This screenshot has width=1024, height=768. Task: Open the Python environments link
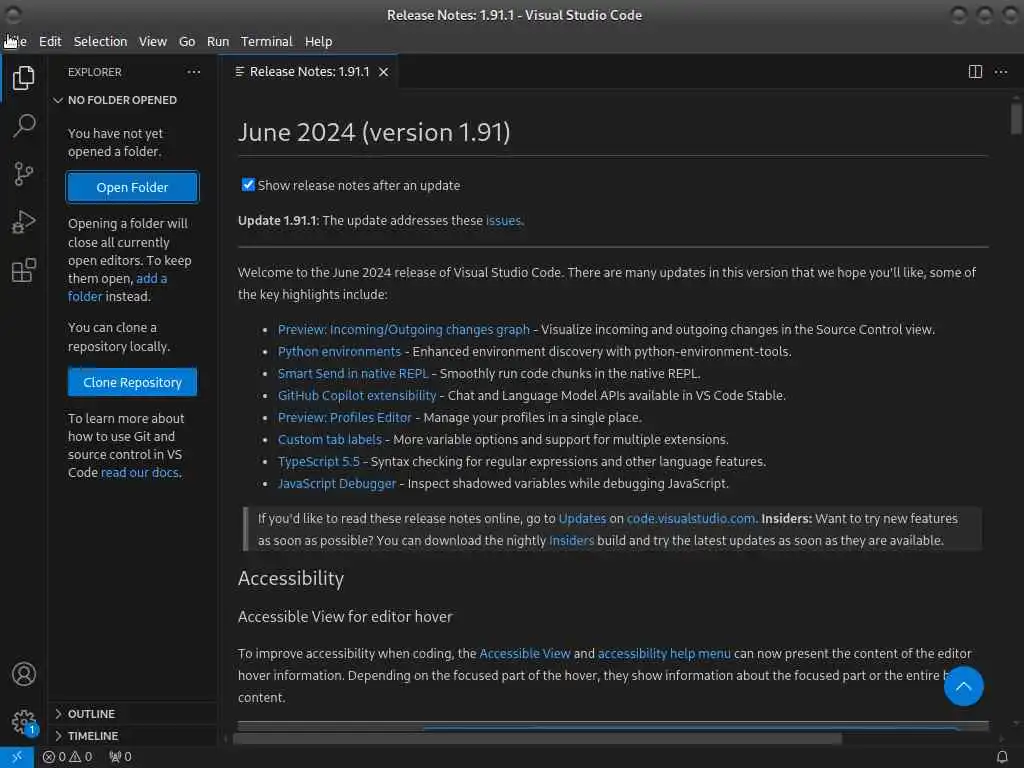pyautogui.click(x=339, y=351)
